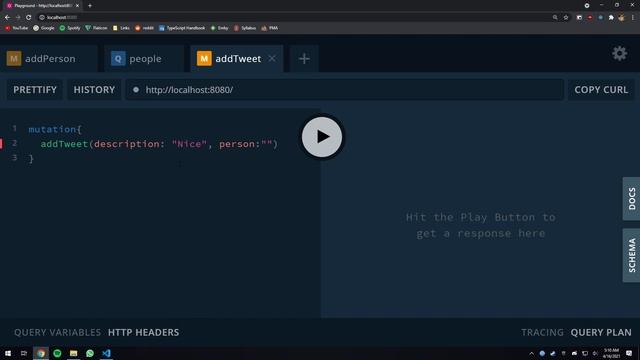640x360 pixels.
Task: Open Visual Studio Code from the taskbar
Action: [106, 353]
